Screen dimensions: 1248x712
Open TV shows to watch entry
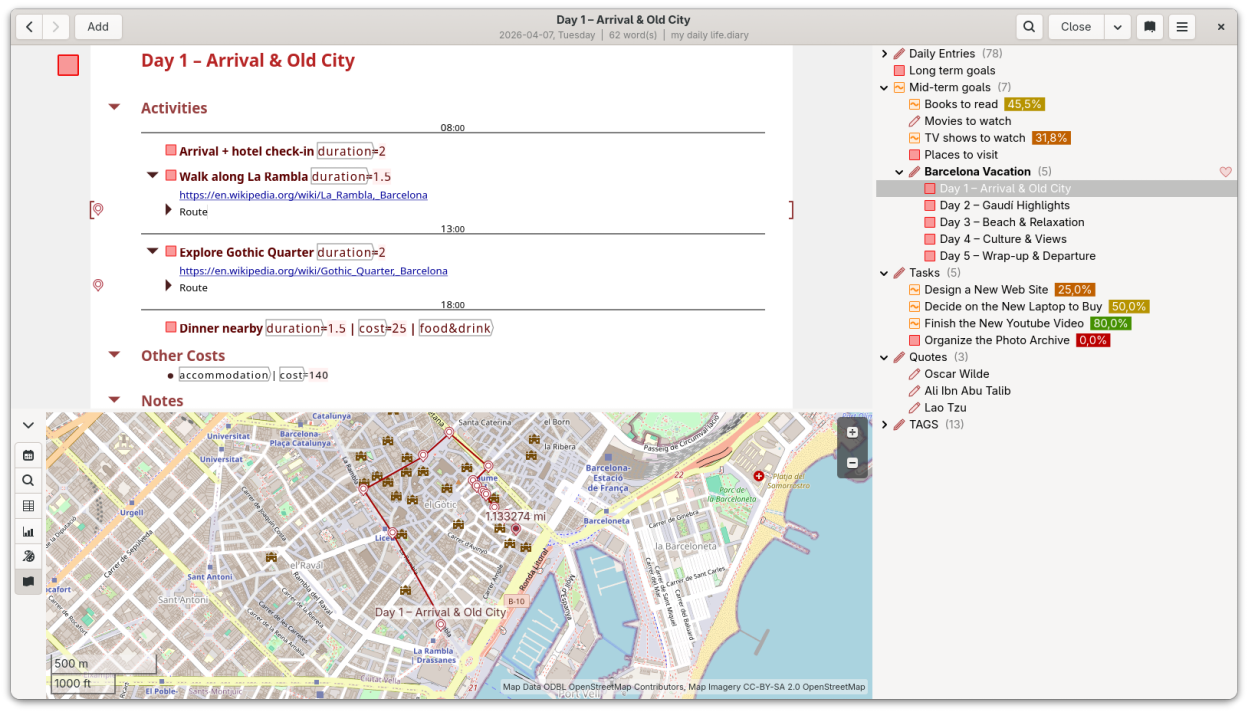pos(975,138)
